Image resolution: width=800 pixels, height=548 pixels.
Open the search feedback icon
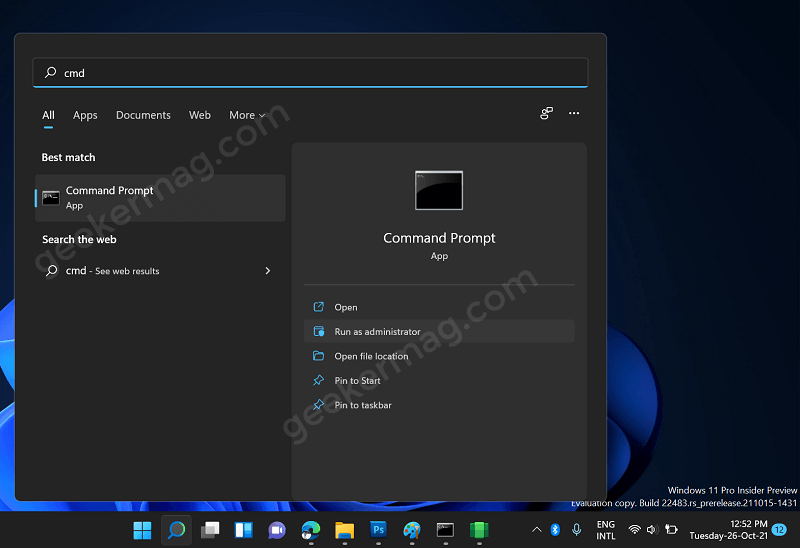(x=546, y=113)
